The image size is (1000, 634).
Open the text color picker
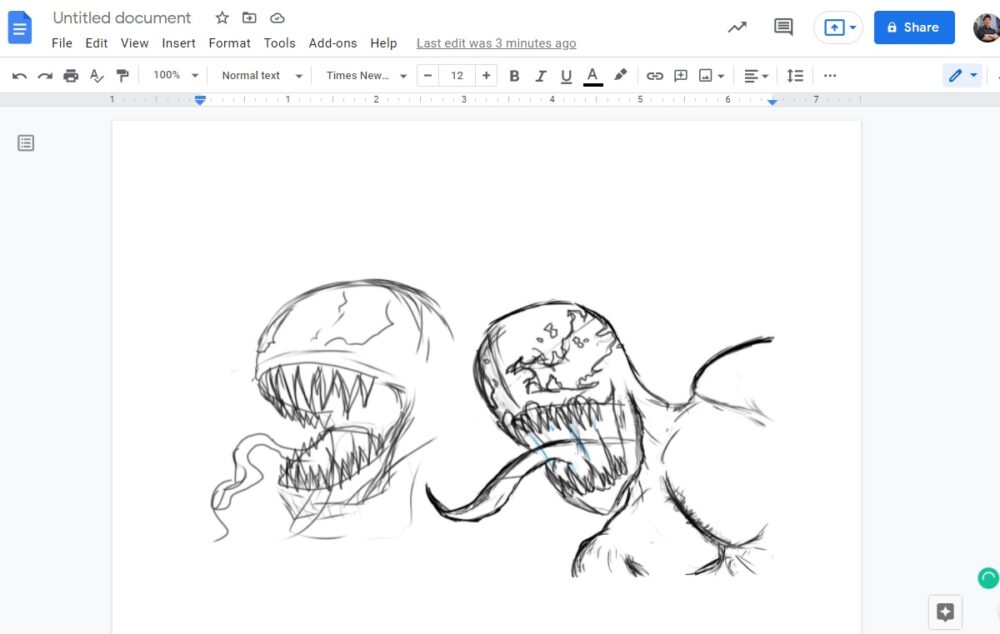(593, 76)
